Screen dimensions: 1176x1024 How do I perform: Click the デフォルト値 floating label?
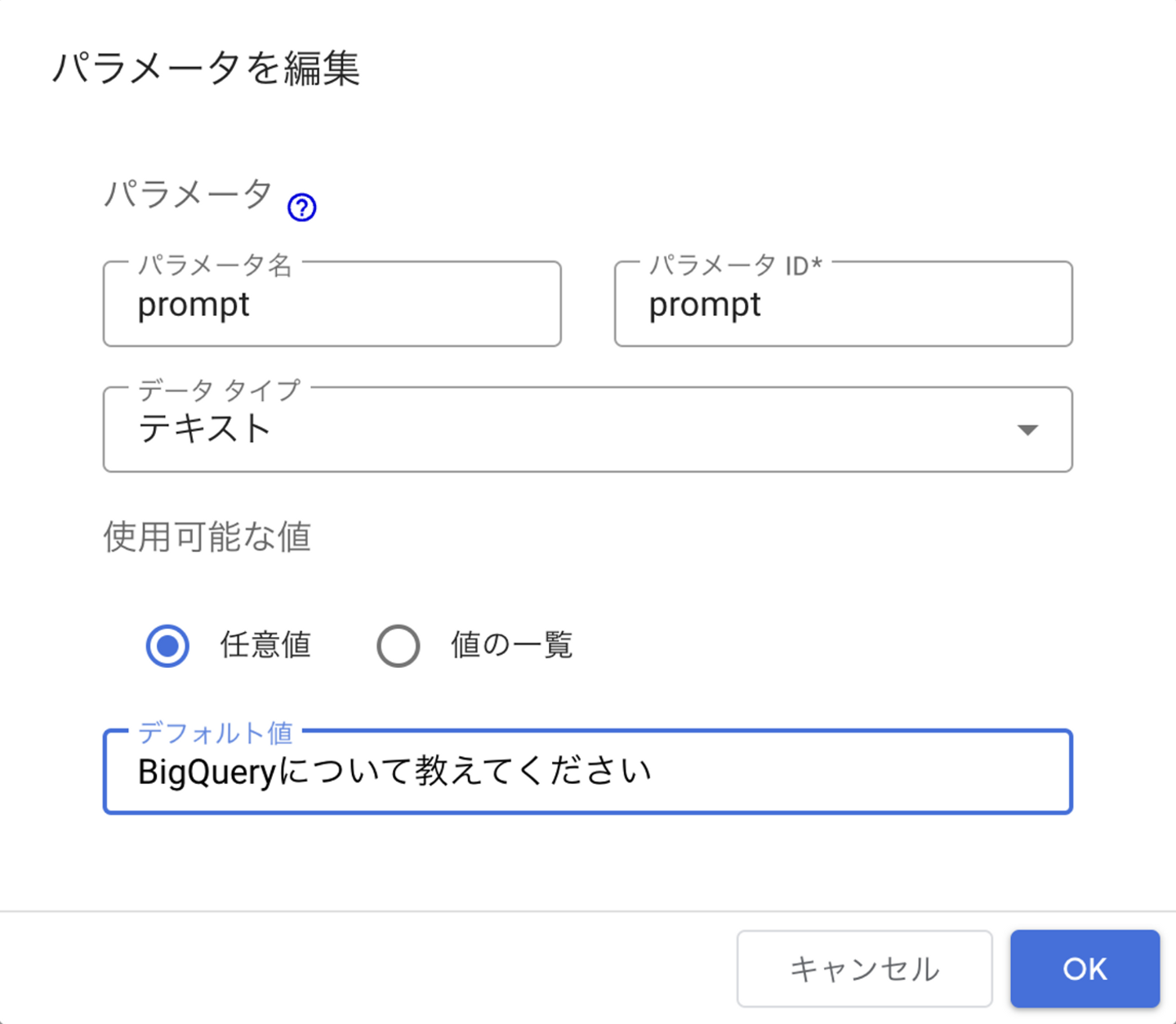point(215,732)
